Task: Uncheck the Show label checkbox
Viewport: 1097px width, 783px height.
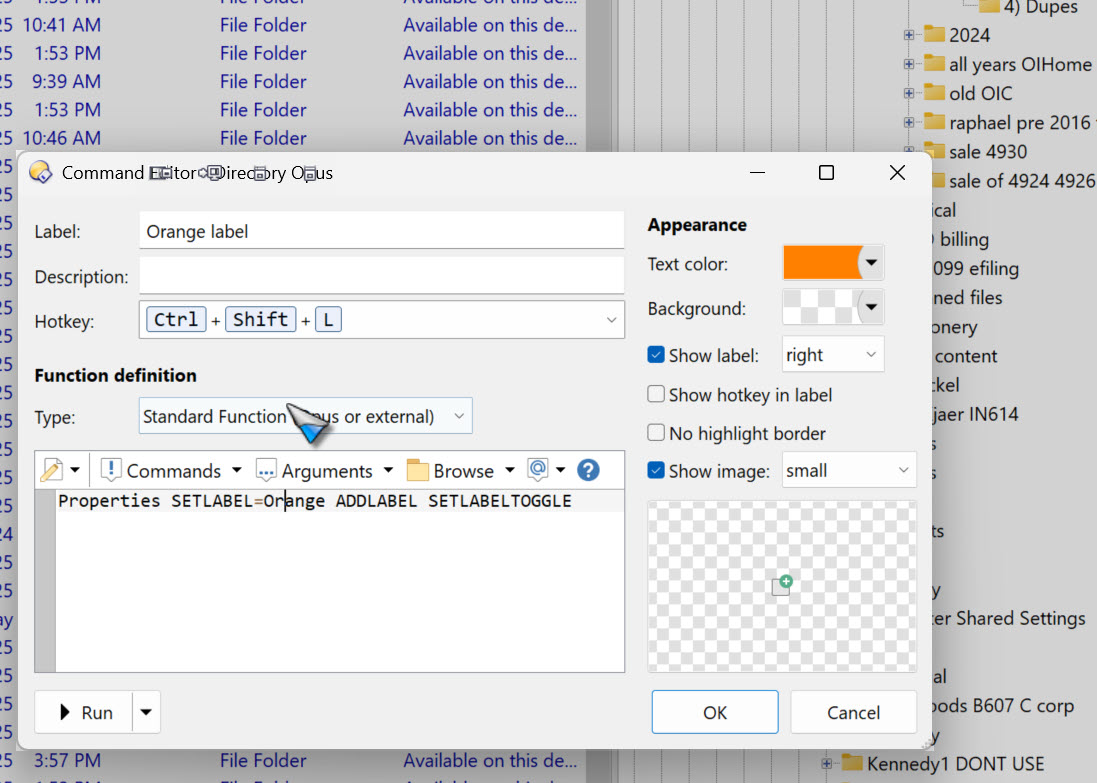Action: point(656,355)
